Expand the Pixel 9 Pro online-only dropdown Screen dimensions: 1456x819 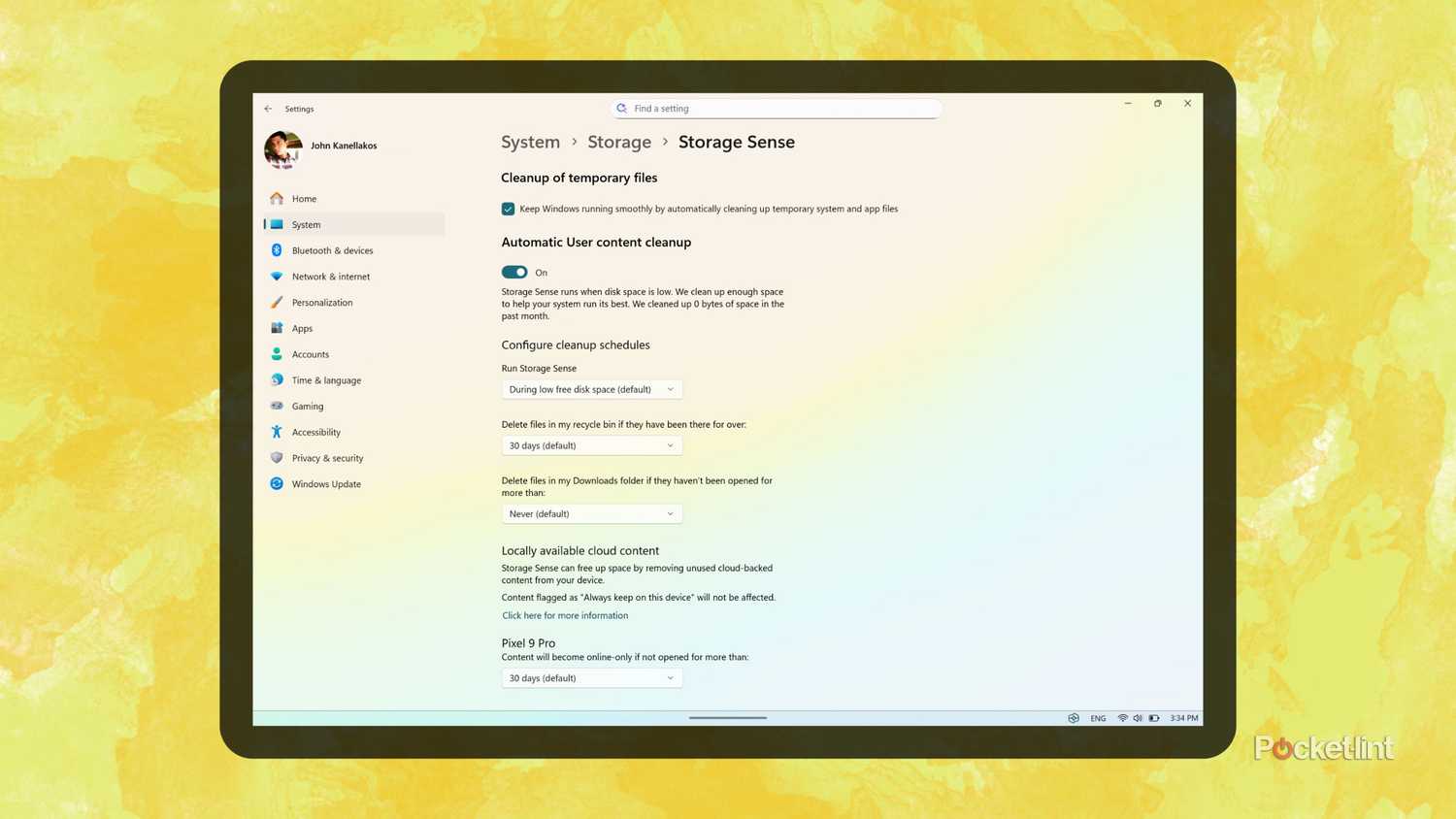click(591, 677)
